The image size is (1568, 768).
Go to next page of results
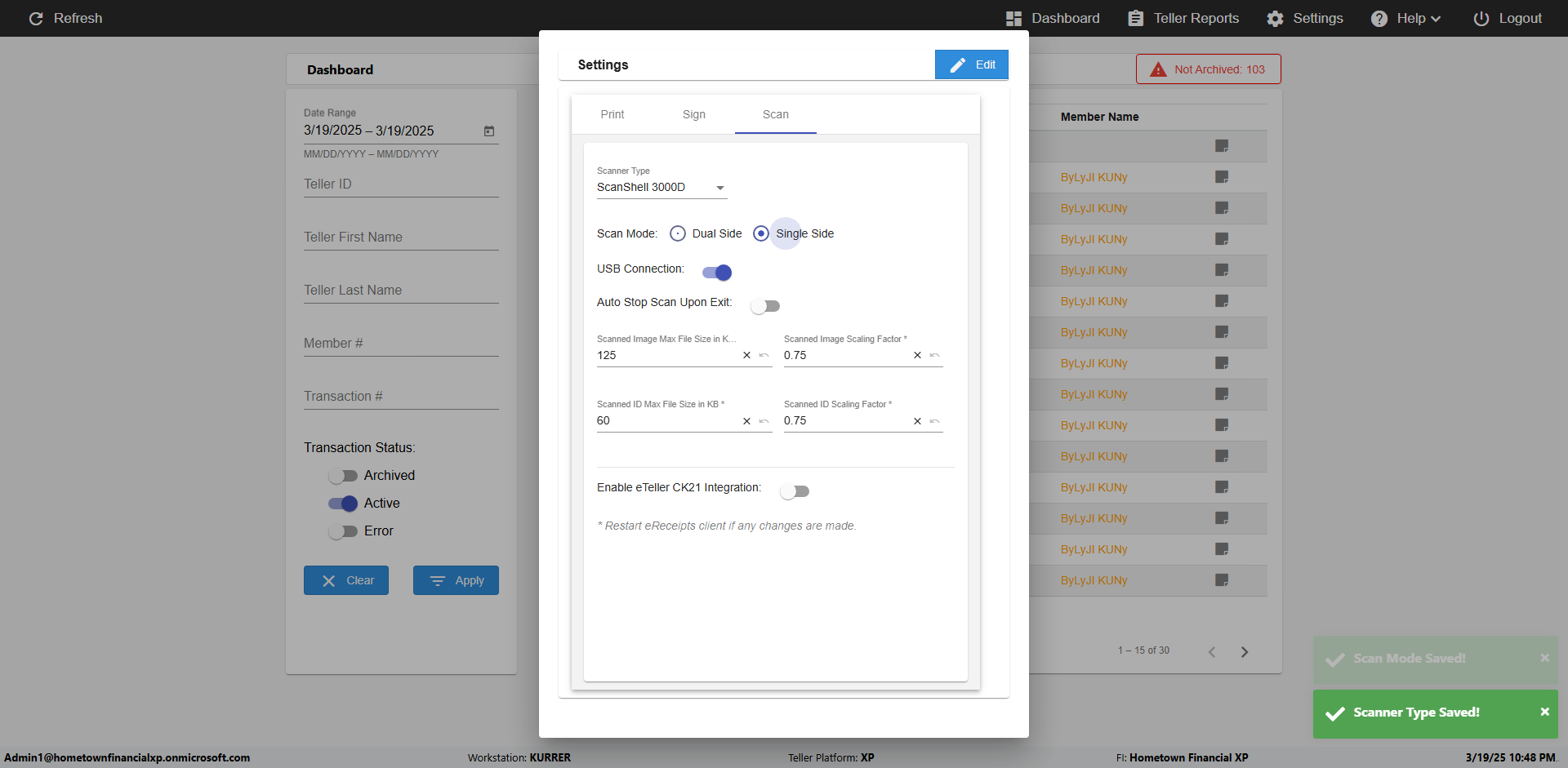tap(1245, 652)
